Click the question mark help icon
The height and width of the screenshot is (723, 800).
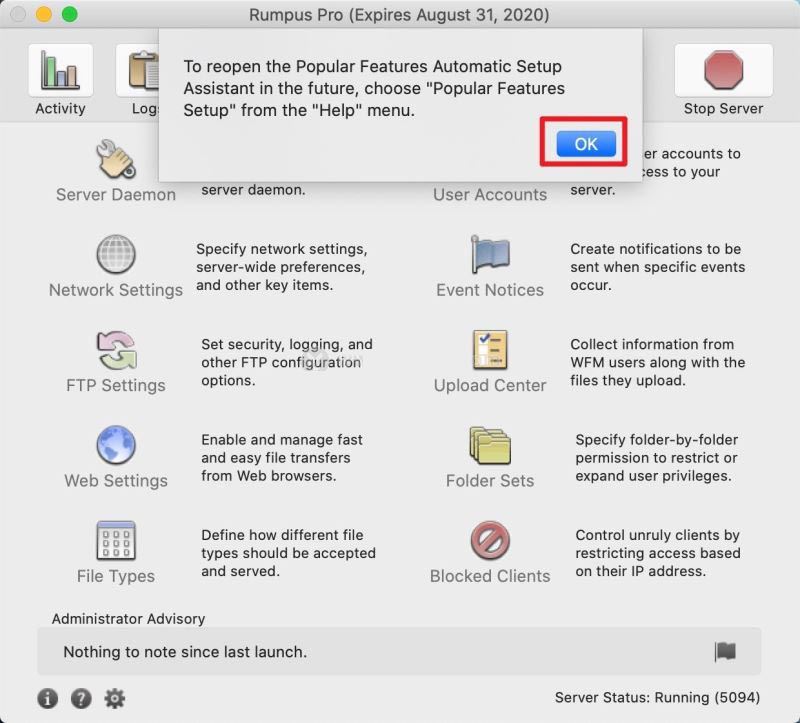(81, 698)
